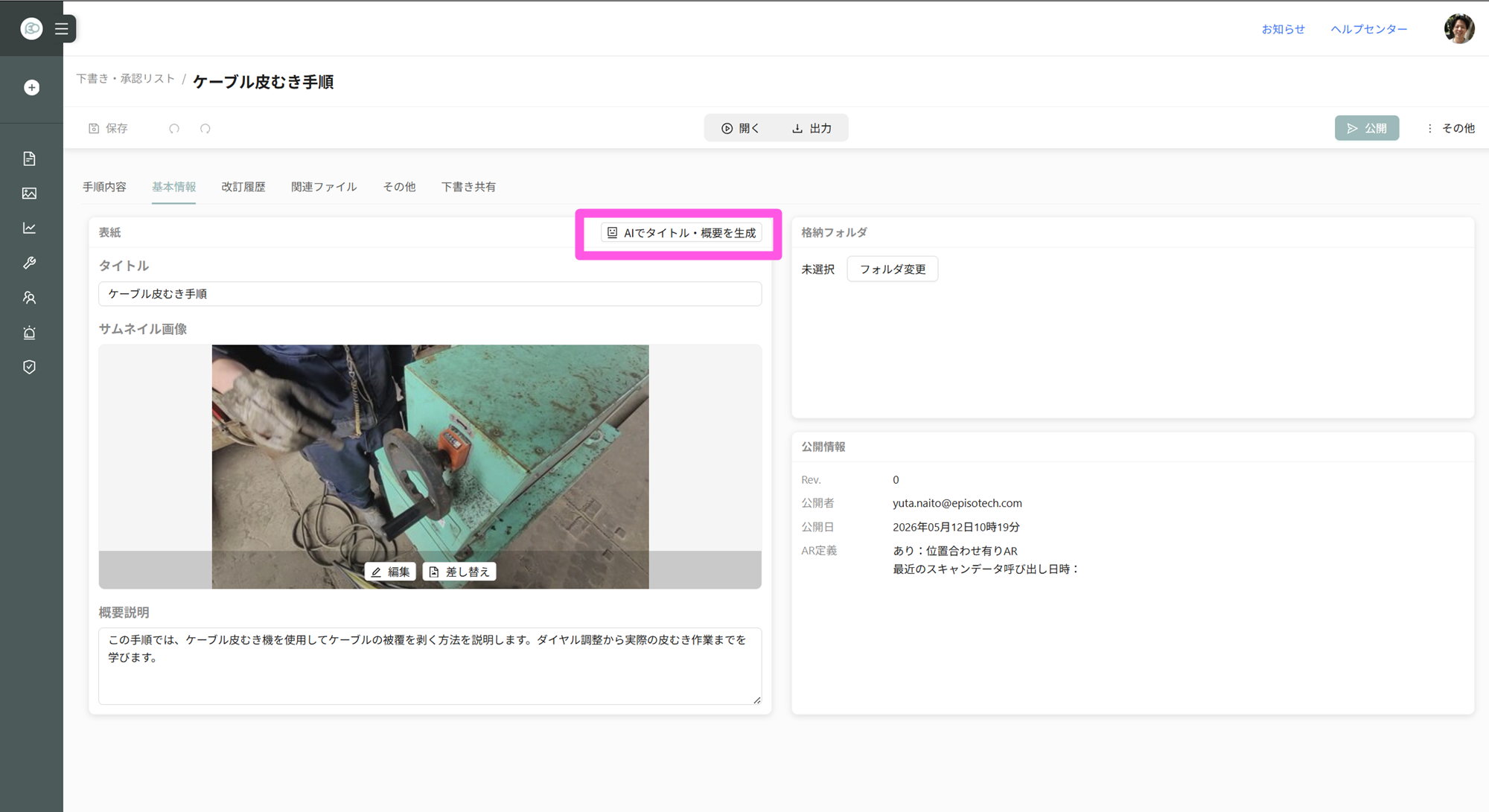Open the wrench tools icon in the sidebar
This screenshot has width=1489, height=812.
point(30,263)
